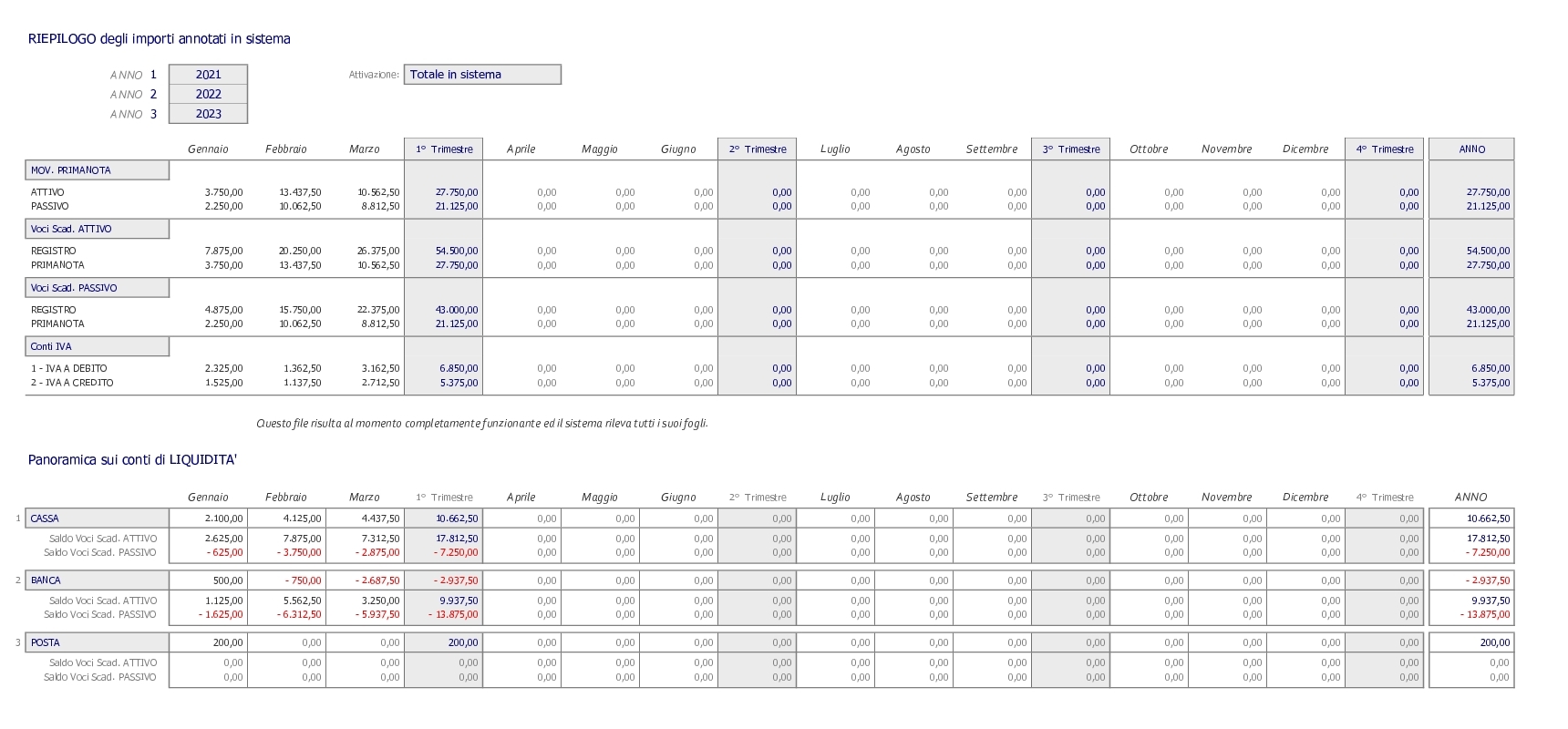Screen dimensions: 1568x729
Task: Select IVA A CREDITO annual total 5.375,00
Action: [1491, 383]
